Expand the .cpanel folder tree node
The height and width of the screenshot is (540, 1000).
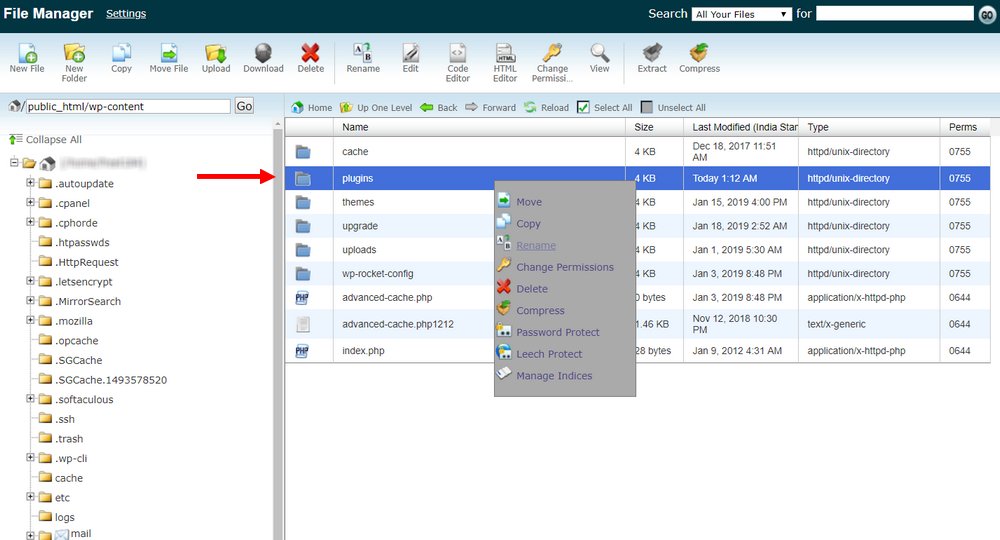coord(31,203)
